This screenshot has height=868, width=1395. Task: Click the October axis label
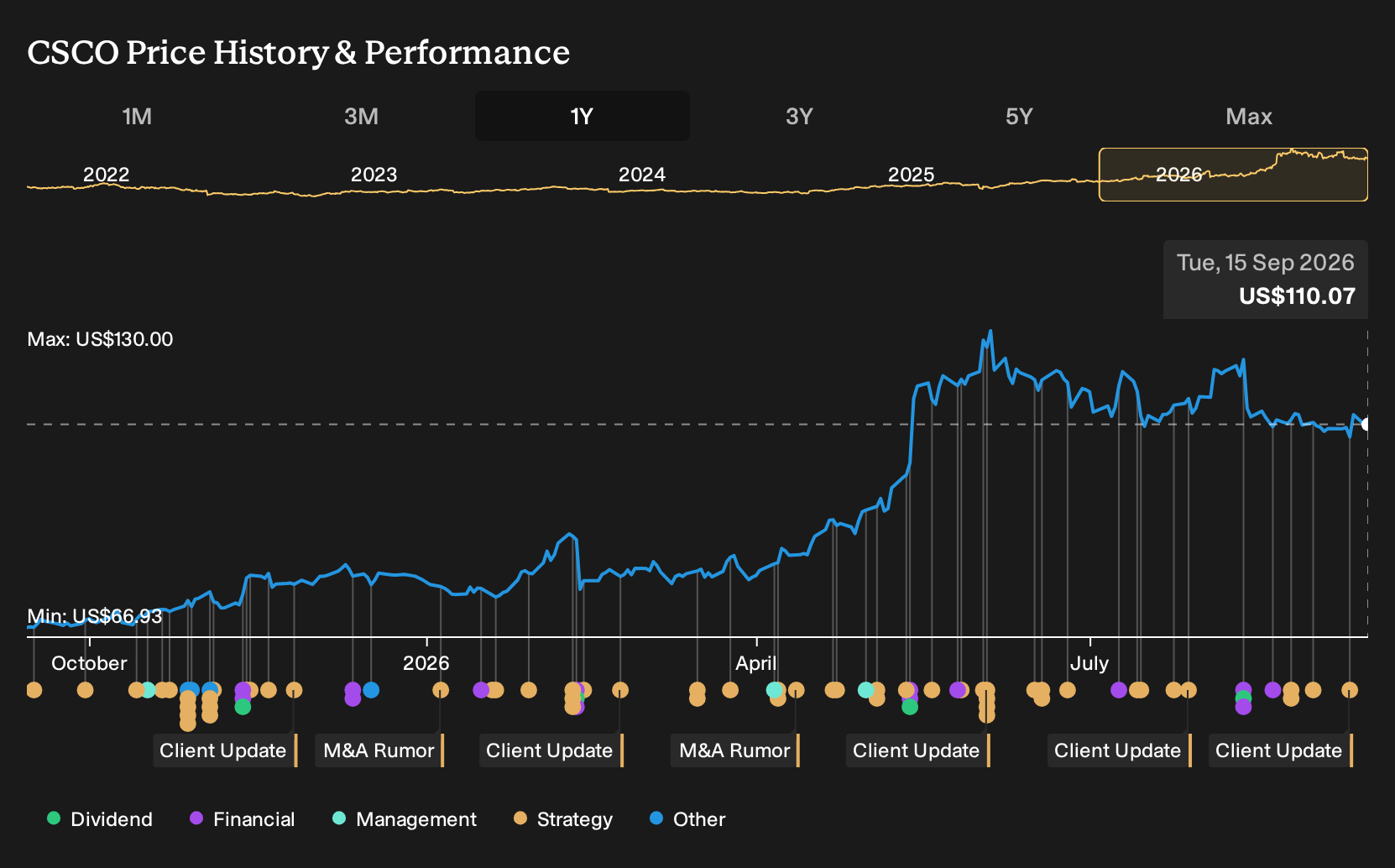pos(89,663)
